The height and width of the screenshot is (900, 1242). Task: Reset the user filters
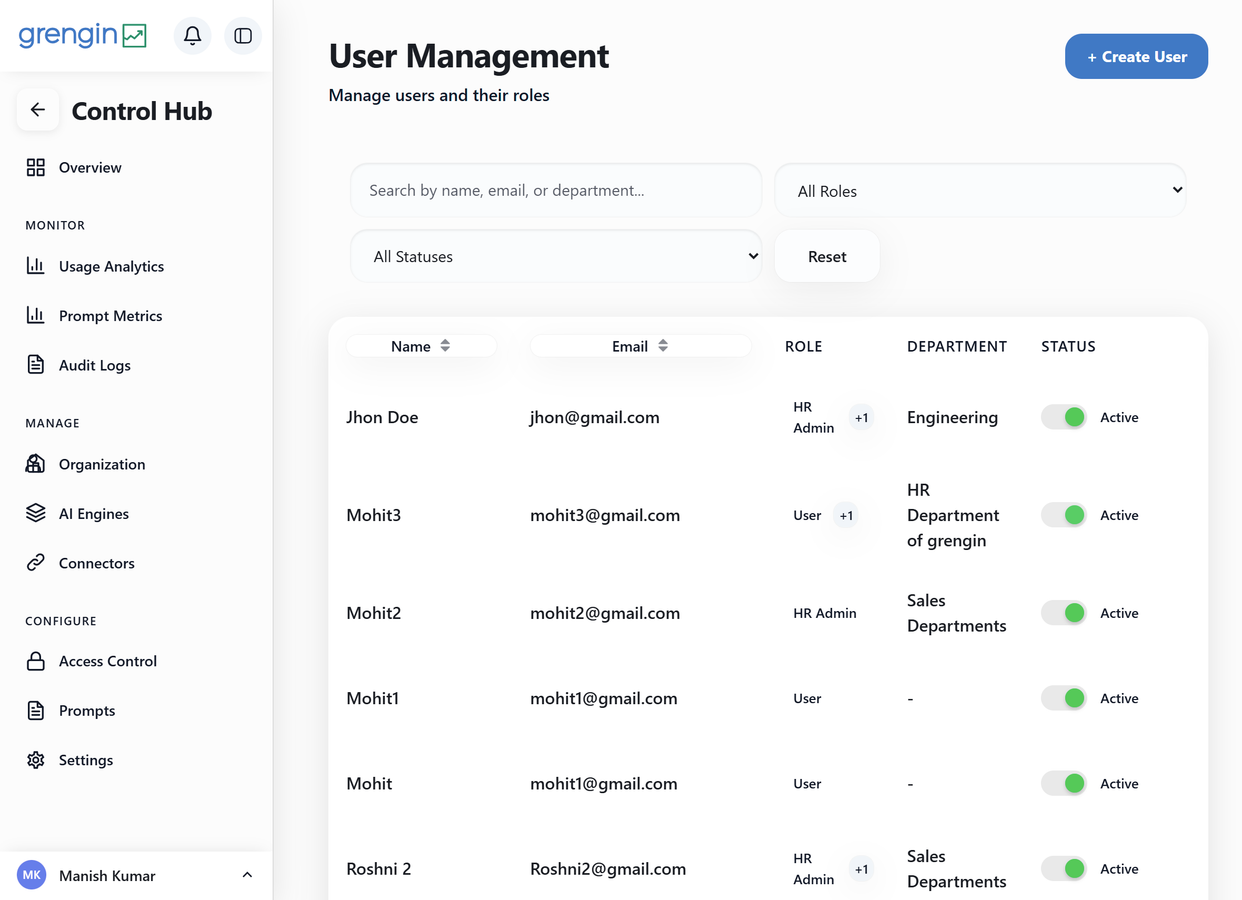pos(827,256)
